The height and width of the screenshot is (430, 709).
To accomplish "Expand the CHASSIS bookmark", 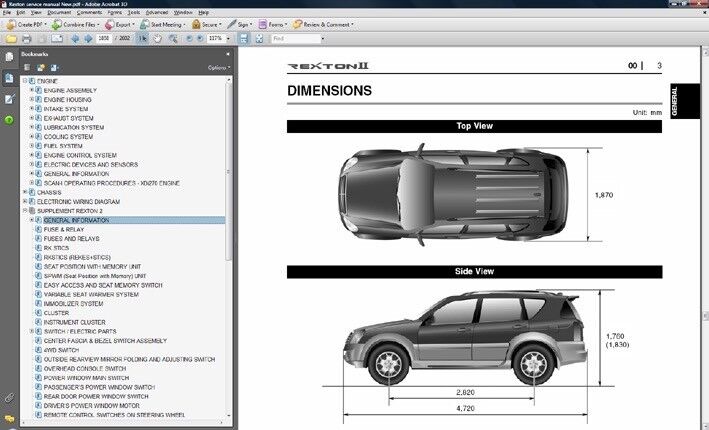I will (25, 192).
